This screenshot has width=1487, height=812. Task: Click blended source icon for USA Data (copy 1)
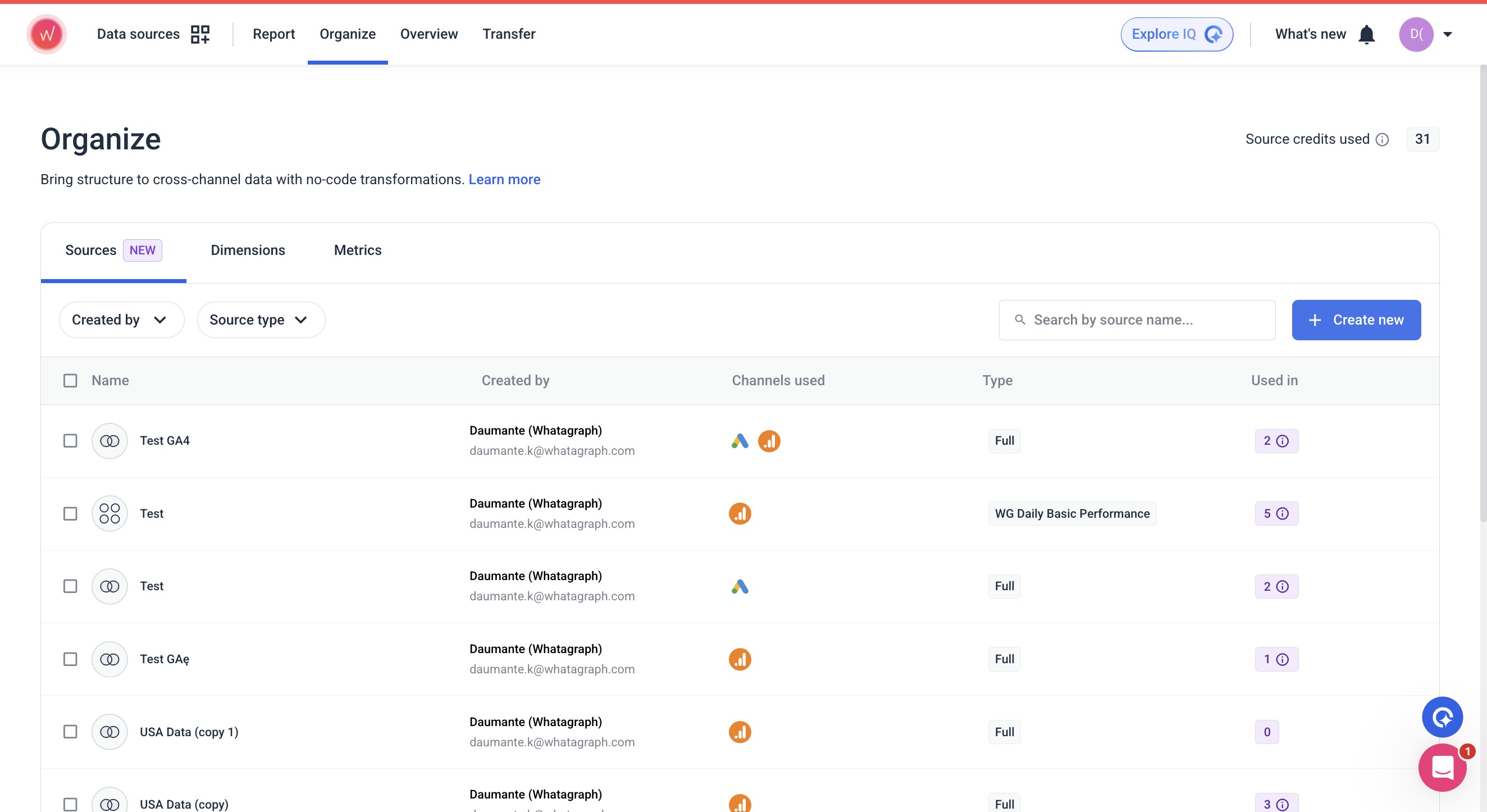tap(110, 732)
